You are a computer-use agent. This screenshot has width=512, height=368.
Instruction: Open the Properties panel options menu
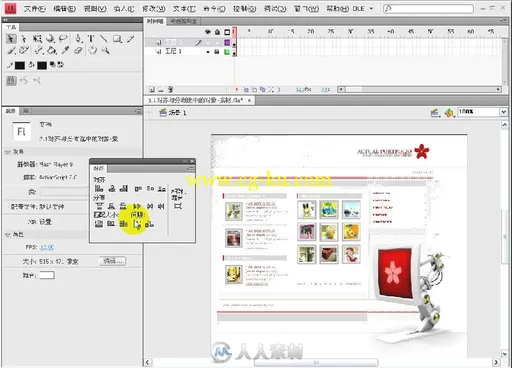[x=137, y=111]
